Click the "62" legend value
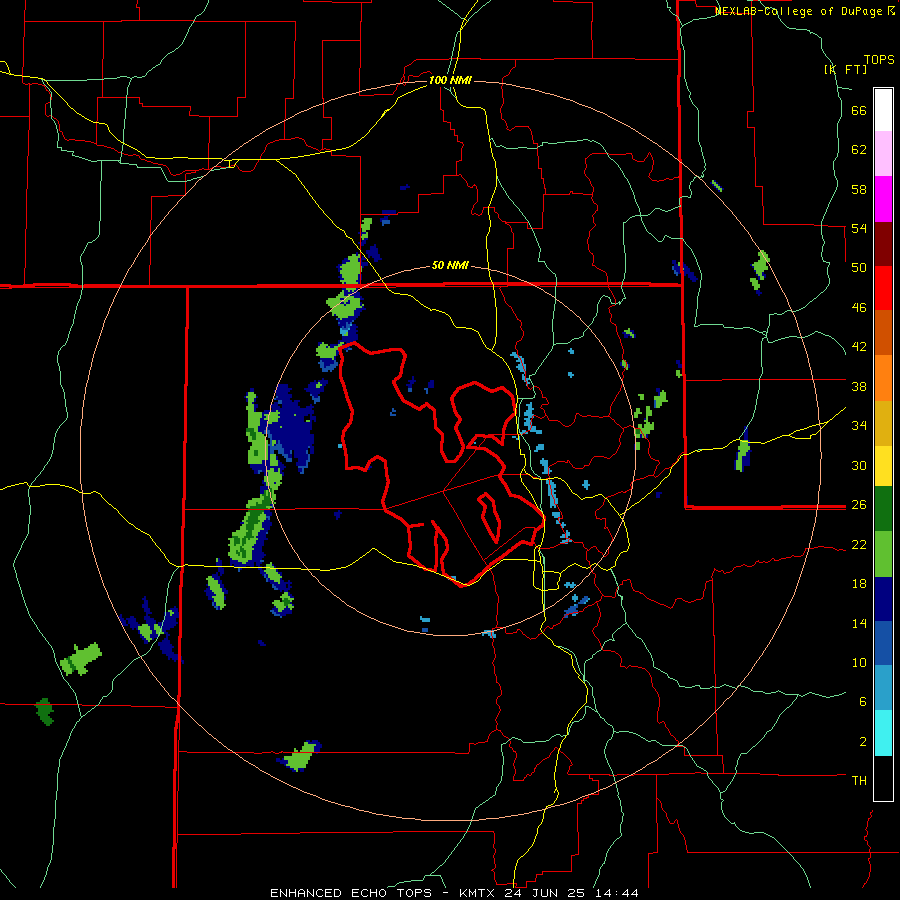 (859, 150)
